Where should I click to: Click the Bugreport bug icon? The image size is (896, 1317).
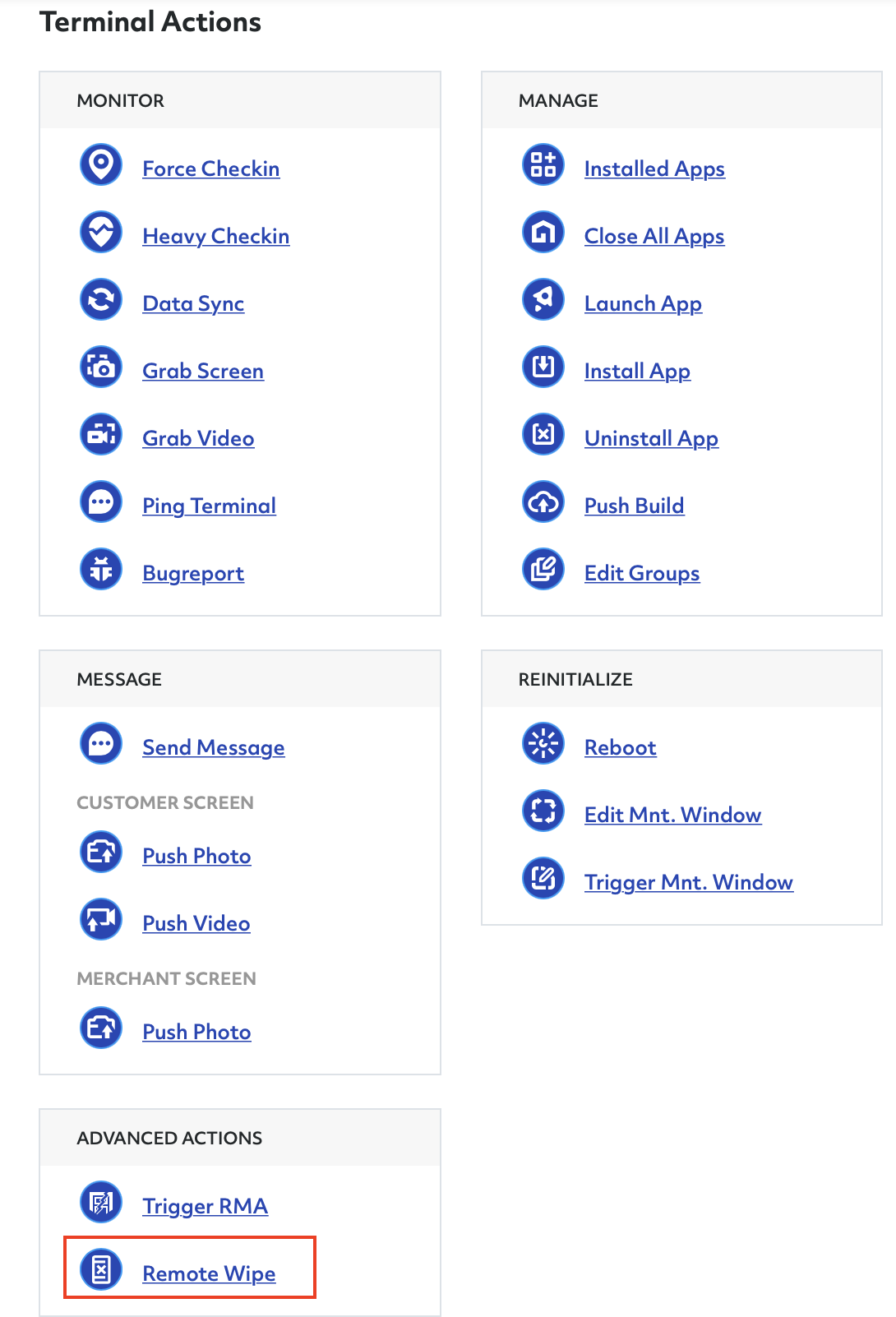click(x=101, y=569)
